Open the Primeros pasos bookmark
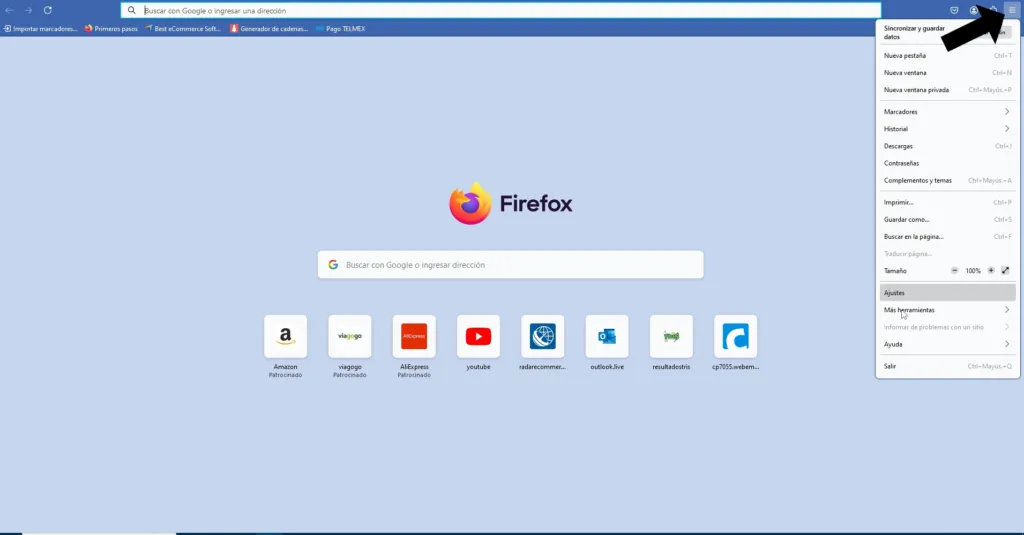 click(111, 29)
